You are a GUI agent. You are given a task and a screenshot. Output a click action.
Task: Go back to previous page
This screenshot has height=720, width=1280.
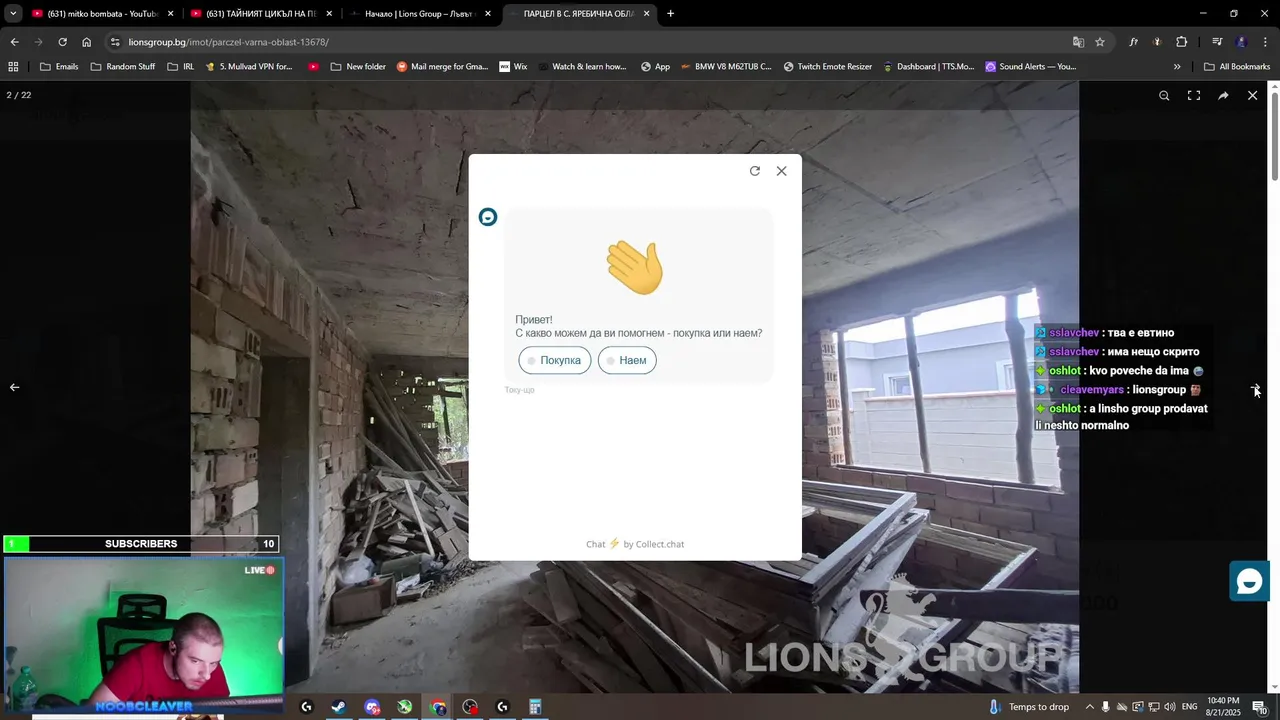point(14,42)
